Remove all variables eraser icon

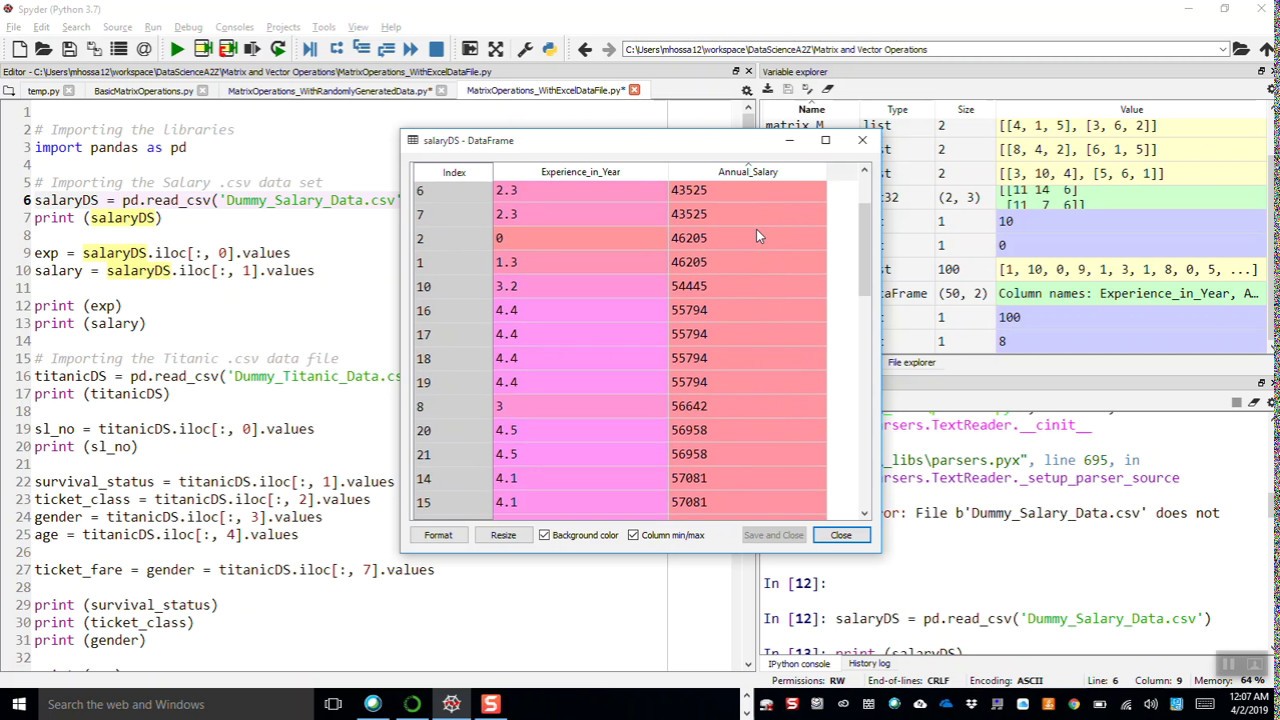click(827, 89)
